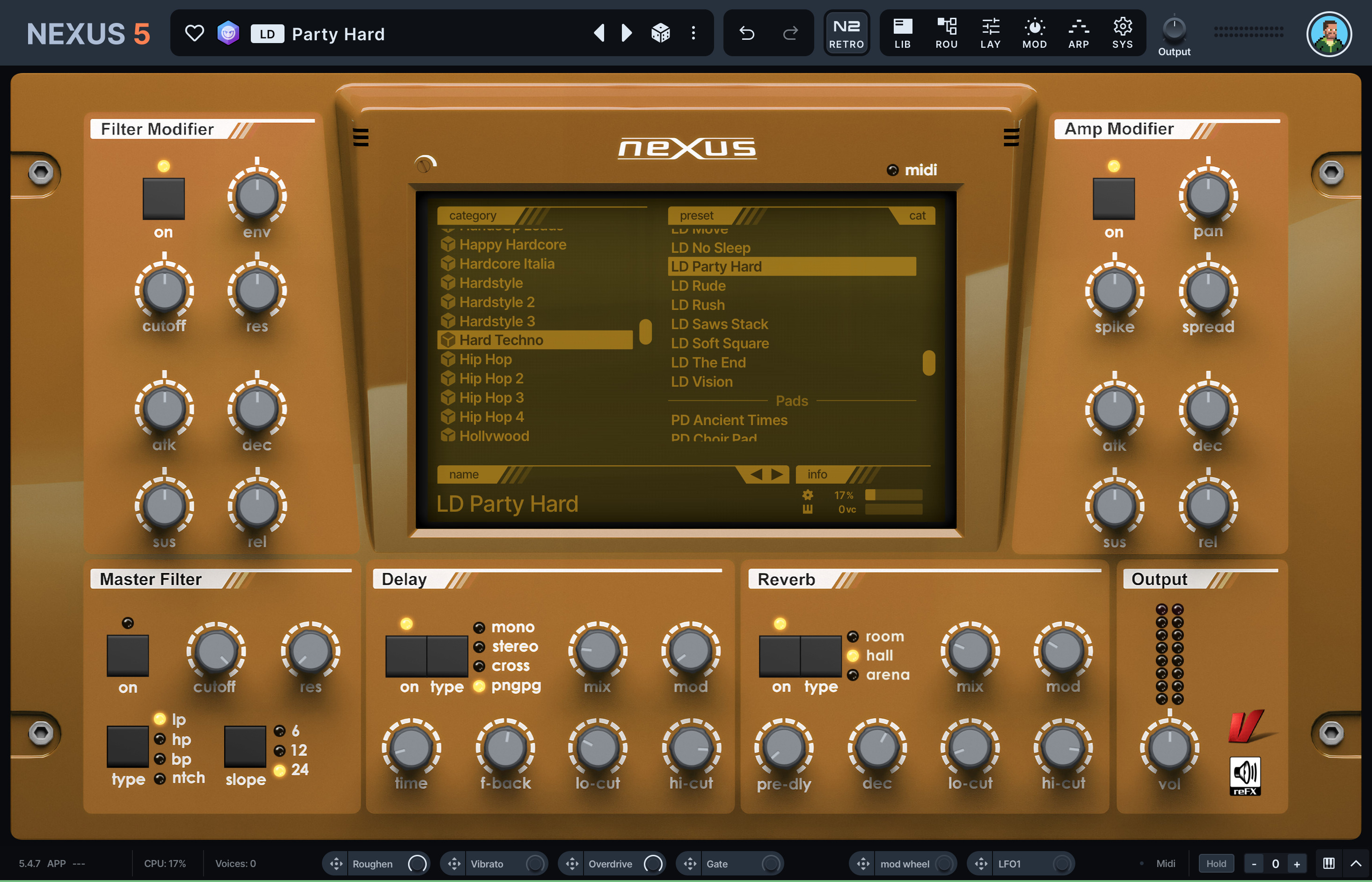Expand the bottom panel chevron
The height and width of the screenshot is (882, 1372).
click(x=1356, y=863)
